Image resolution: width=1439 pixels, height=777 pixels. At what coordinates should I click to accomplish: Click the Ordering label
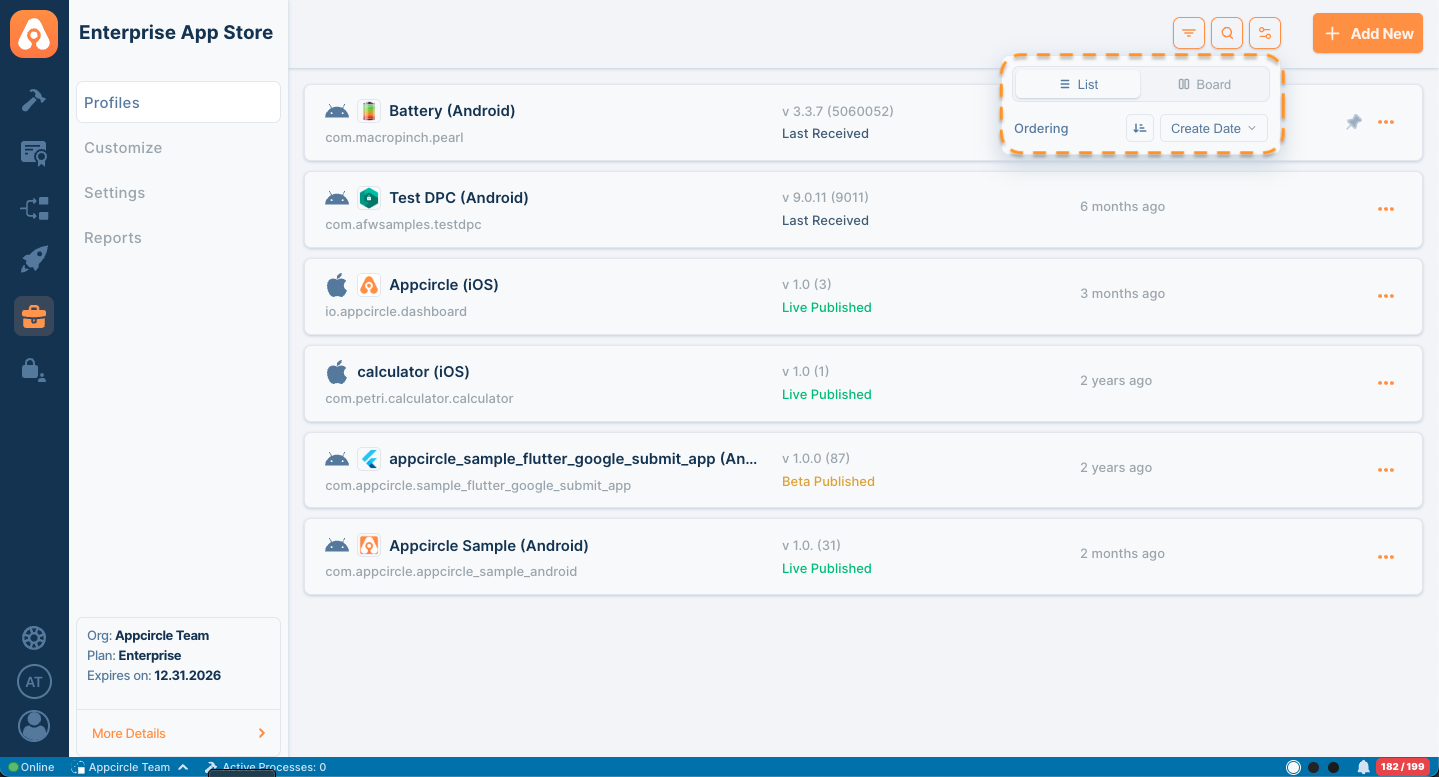pyautogui.click(x=1041, y=128)
